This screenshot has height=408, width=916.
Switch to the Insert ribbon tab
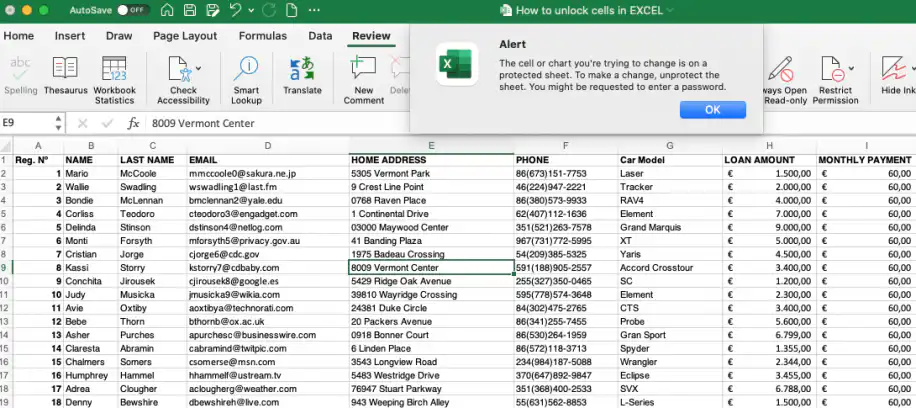tap(70, 36)
